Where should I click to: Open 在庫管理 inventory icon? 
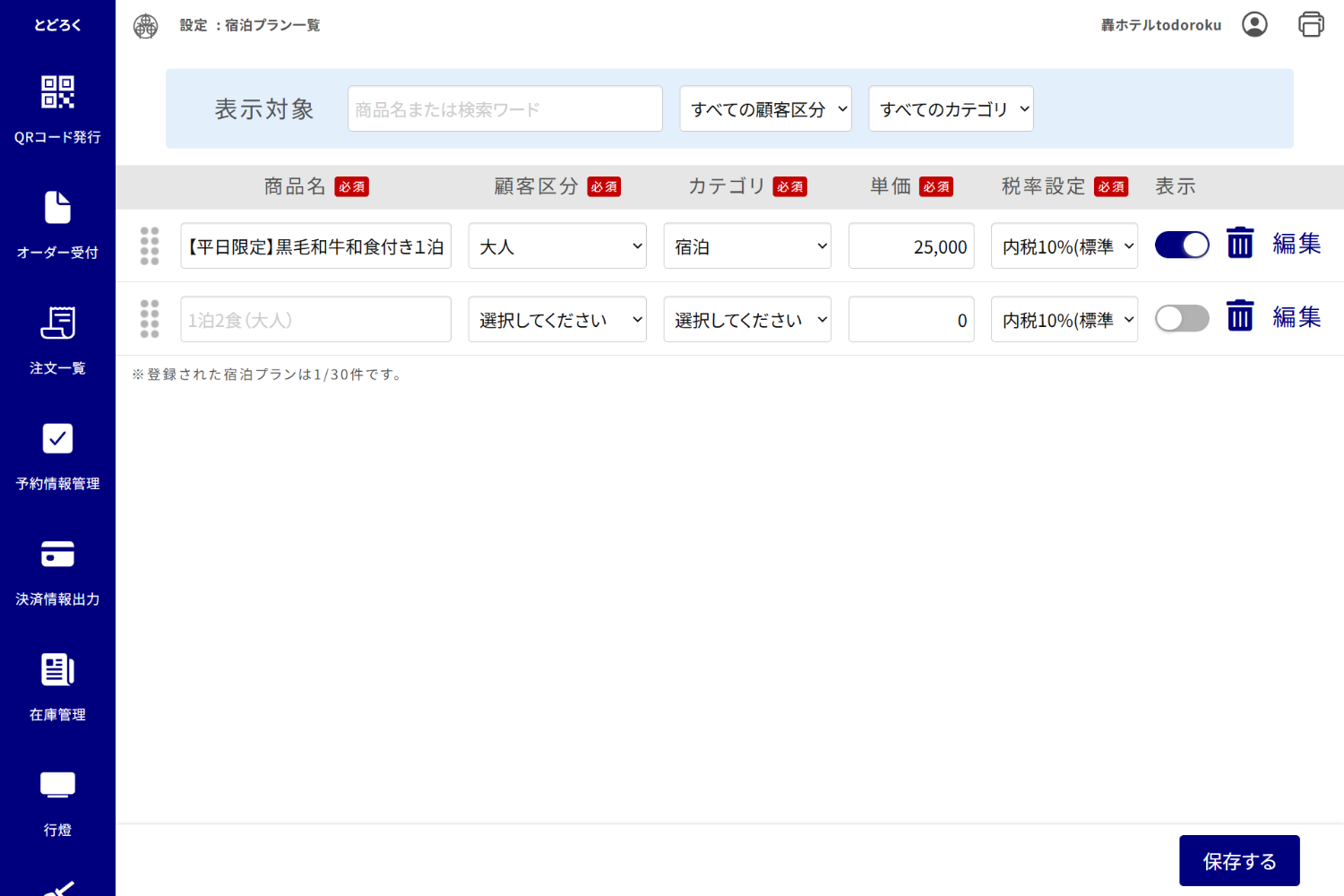click(57, 670)
